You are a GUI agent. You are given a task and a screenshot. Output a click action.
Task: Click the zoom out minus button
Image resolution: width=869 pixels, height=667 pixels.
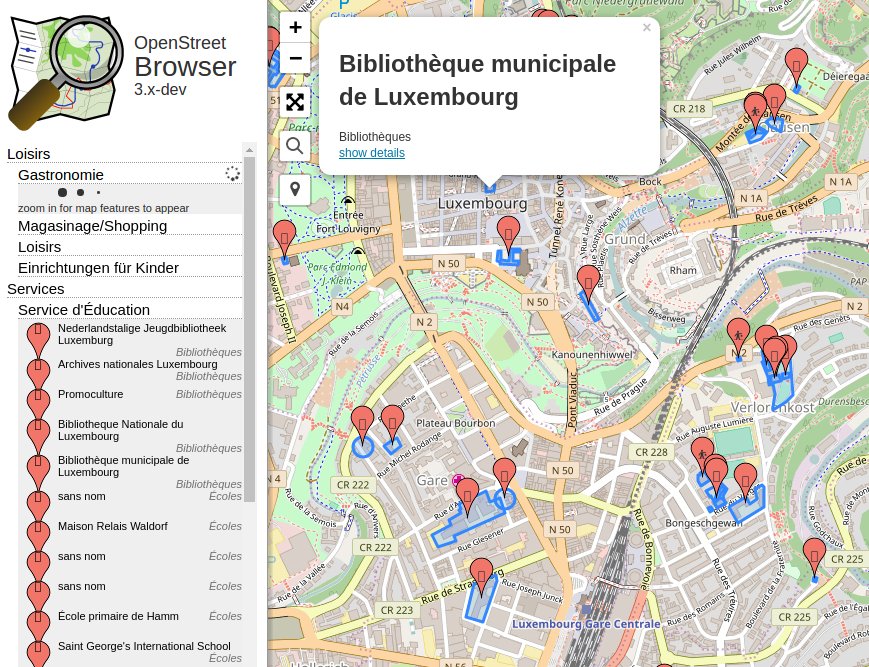295,58
